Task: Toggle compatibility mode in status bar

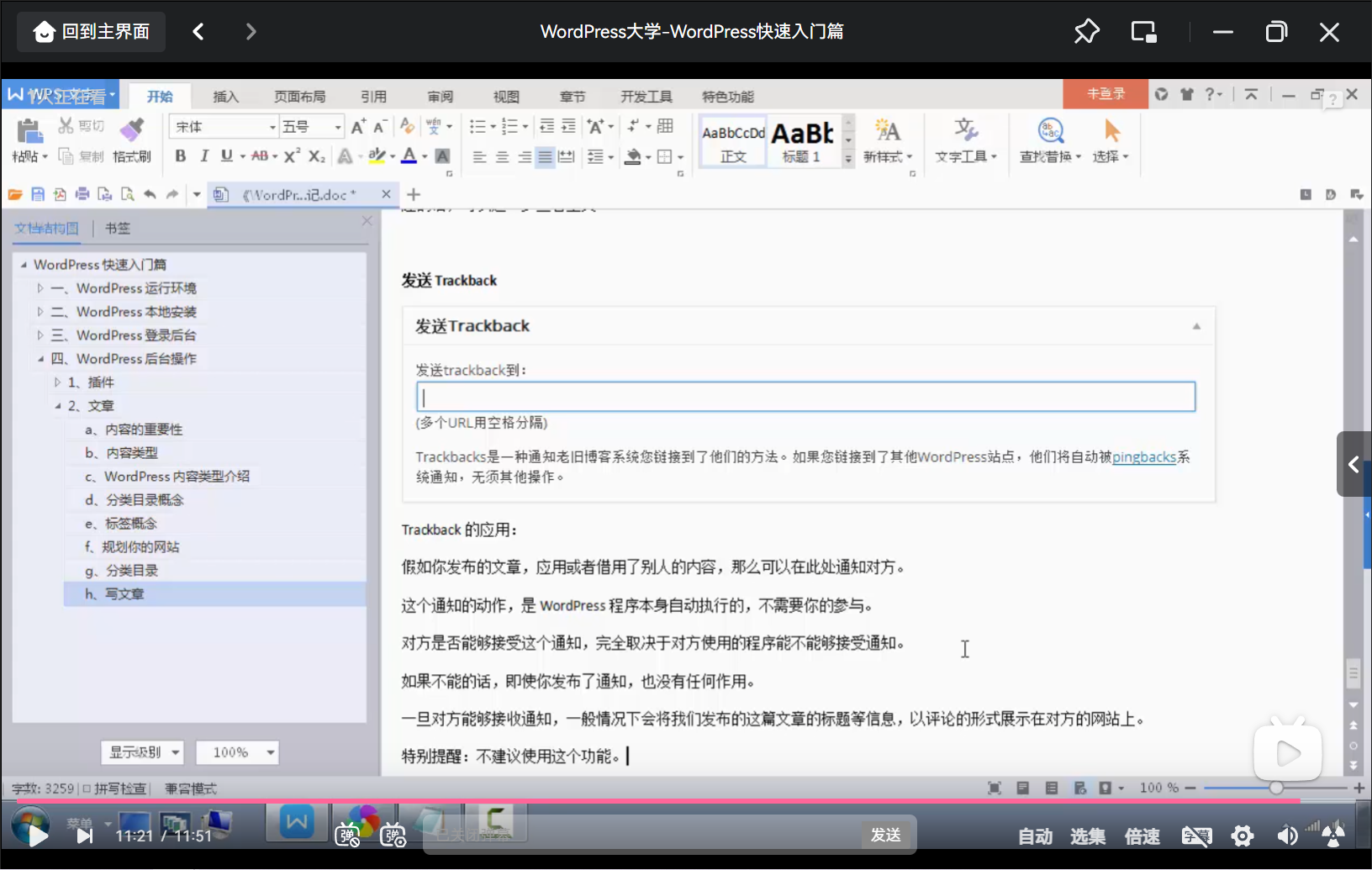Action: click(191, 788)
